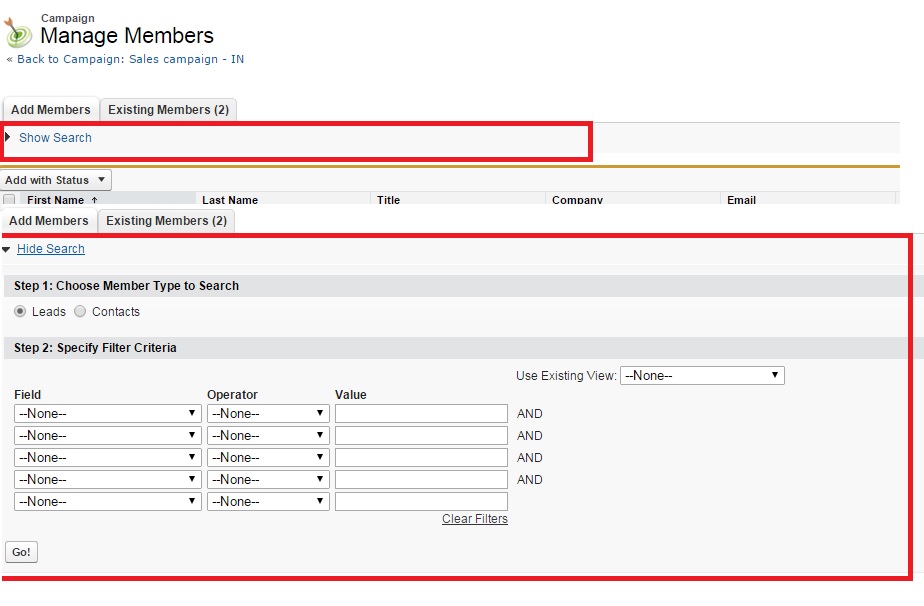
Task: Collapse the Hide Search triangle arrow
Action: tap(7, 249)
